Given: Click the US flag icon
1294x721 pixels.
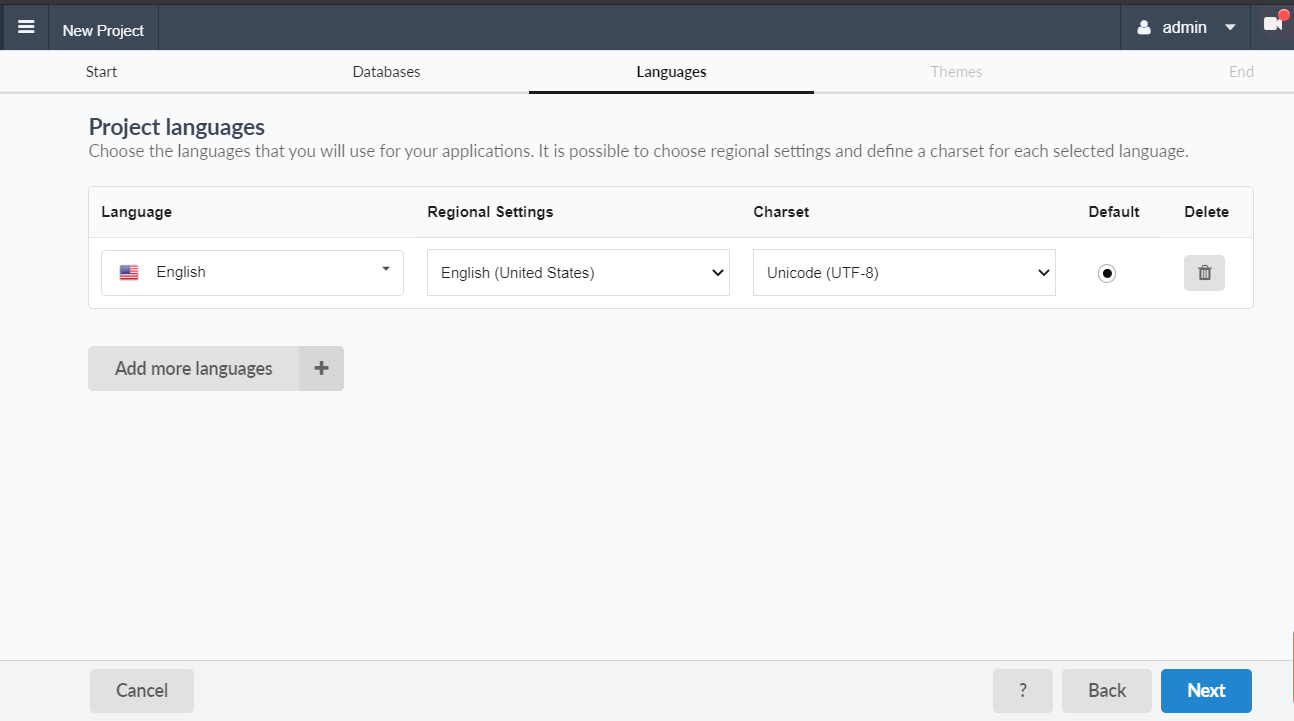Looking at the screenshot, I should pos(129,272).
